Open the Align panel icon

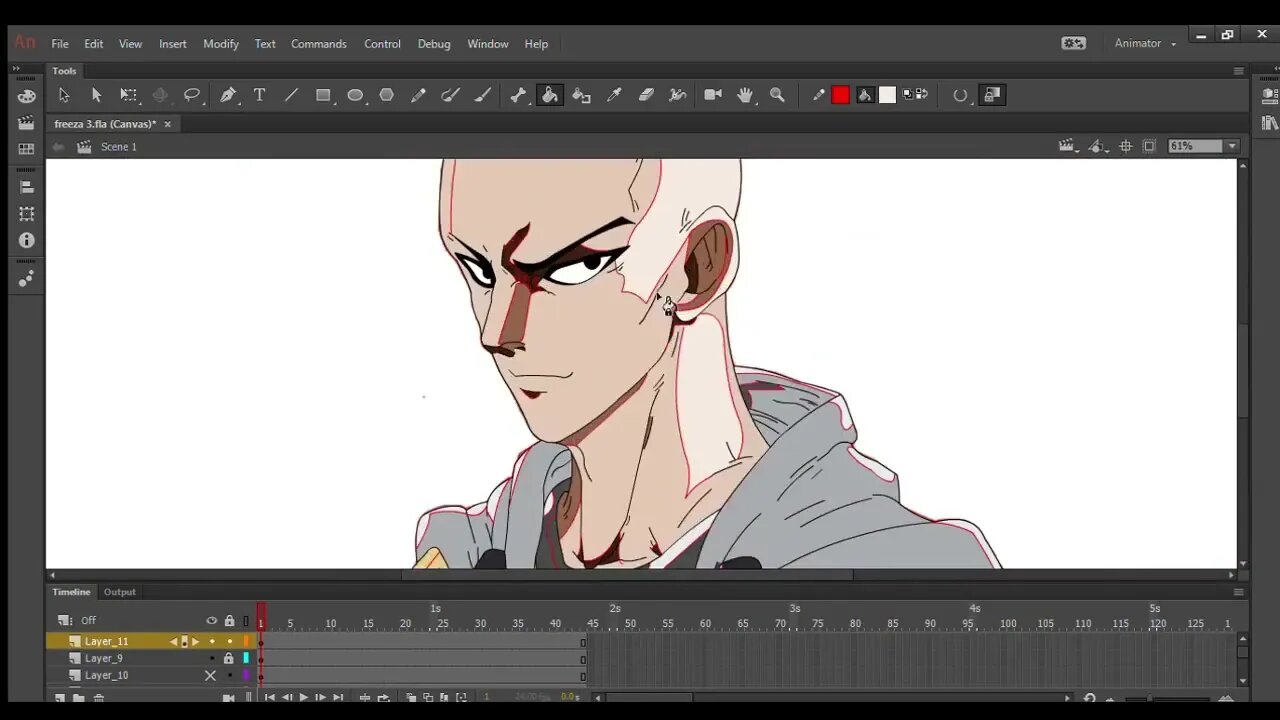[x=26, y=187]
